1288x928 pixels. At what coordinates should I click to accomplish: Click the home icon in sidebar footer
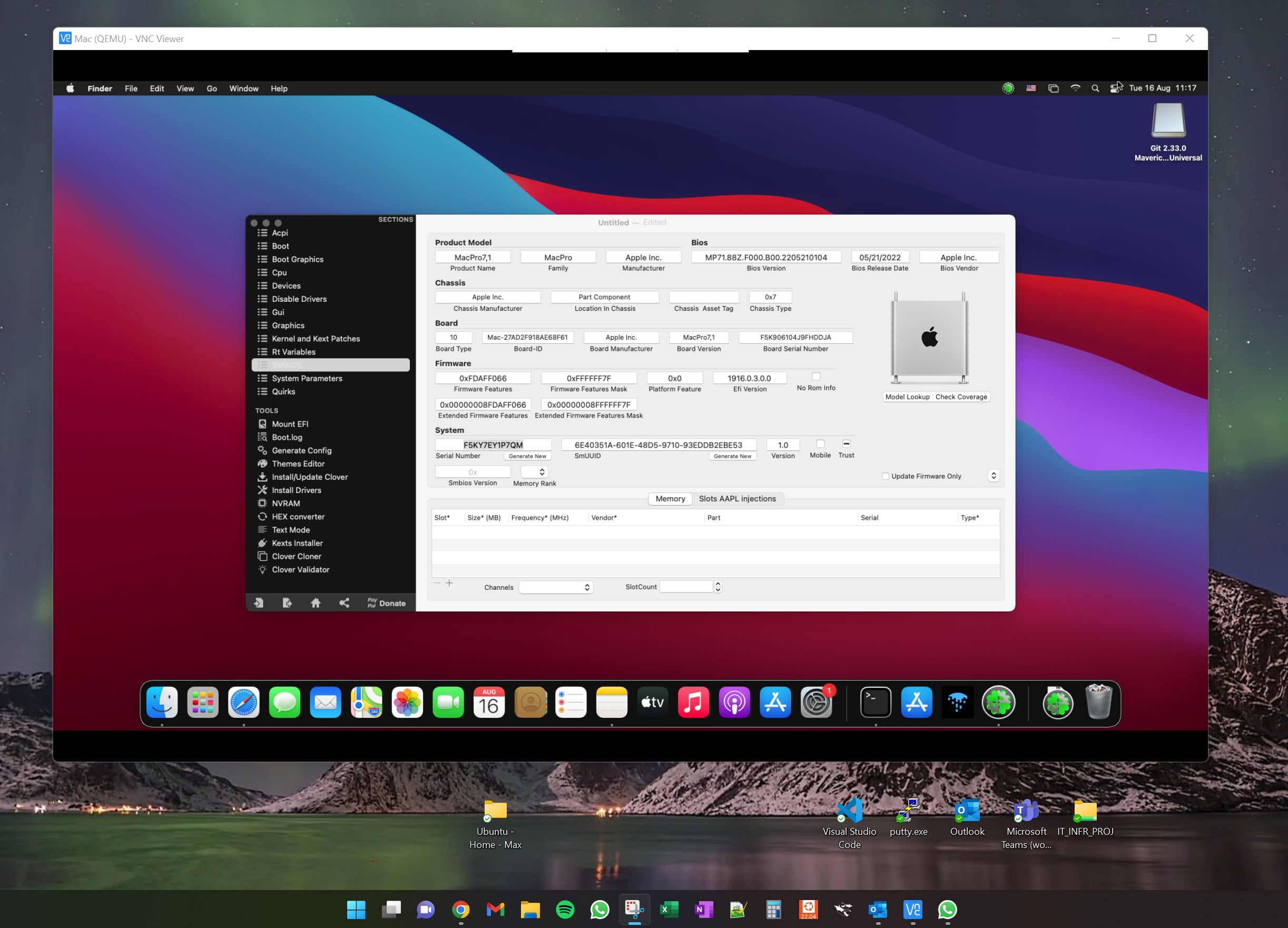[316, 603]
